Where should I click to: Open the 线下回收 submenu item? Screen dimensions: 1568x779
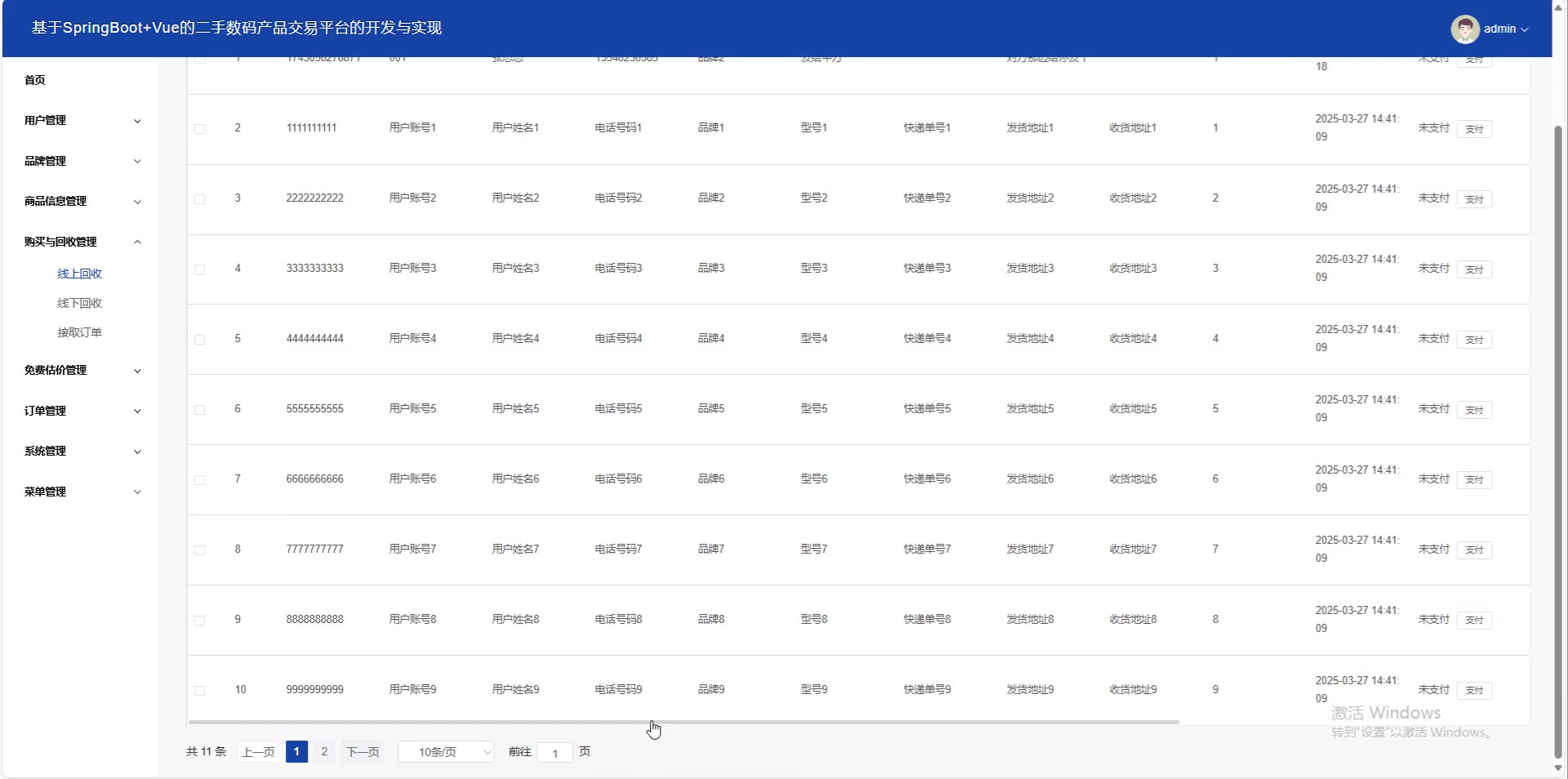pos(80,304)
